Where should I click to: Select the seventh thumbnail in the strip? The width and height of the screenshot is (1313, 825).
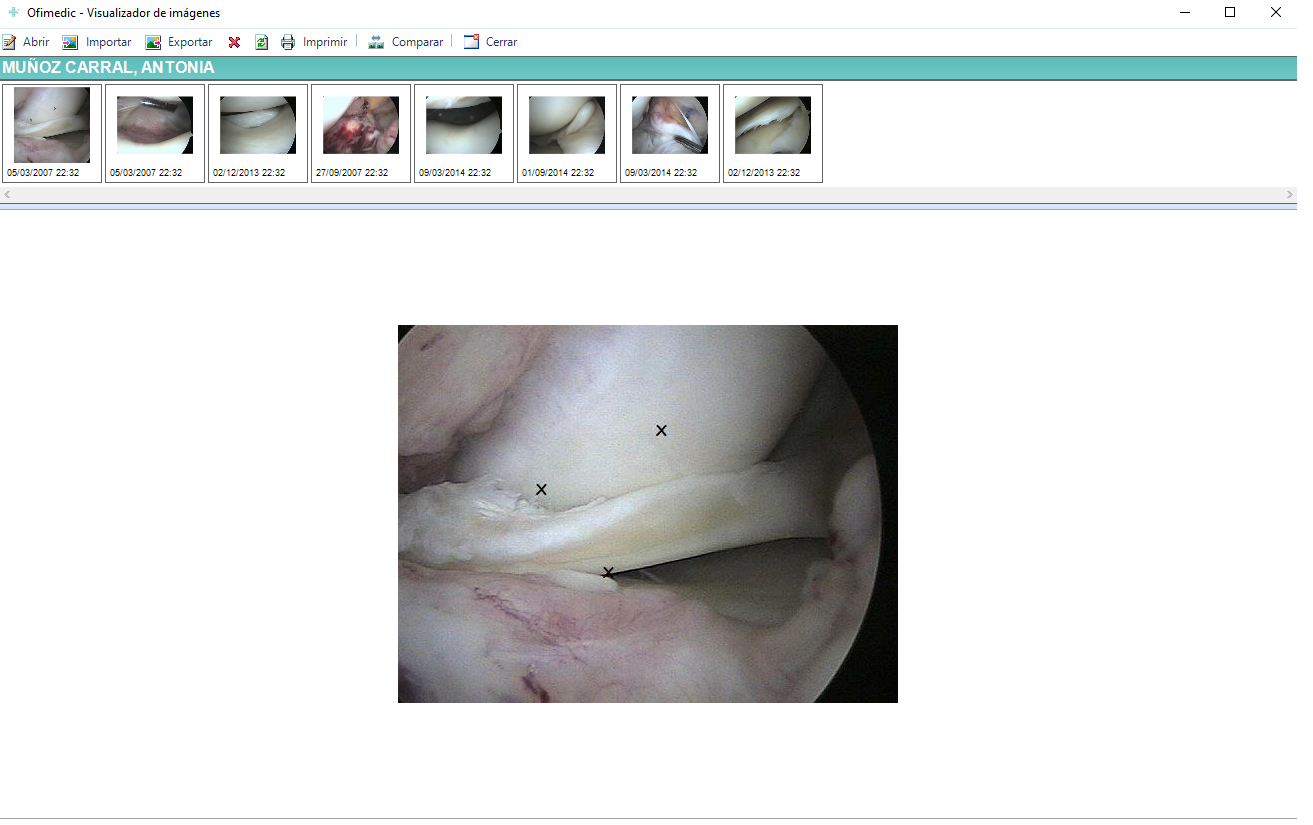point(670,126)
